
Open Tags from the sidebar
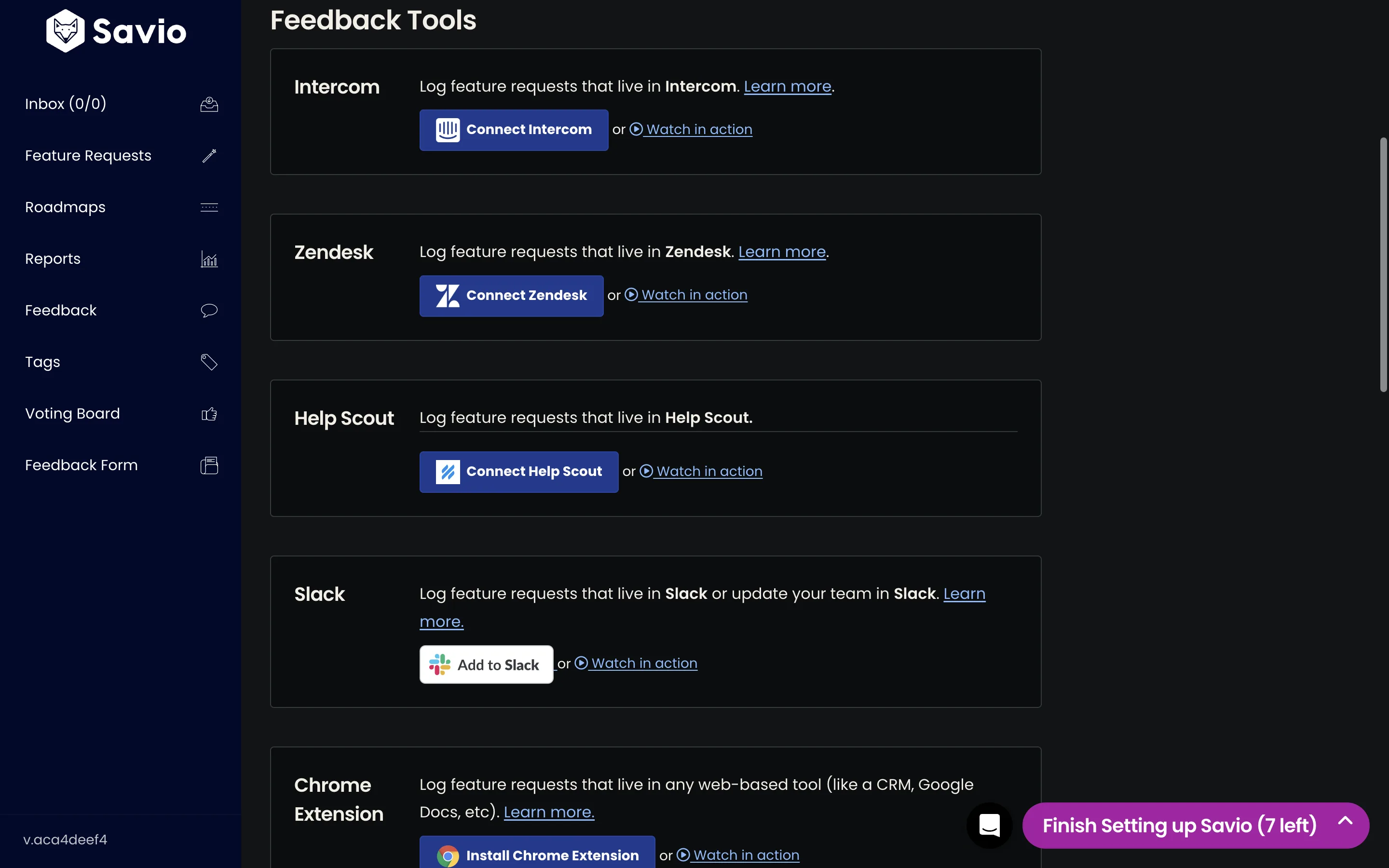(x=42, y=362)
